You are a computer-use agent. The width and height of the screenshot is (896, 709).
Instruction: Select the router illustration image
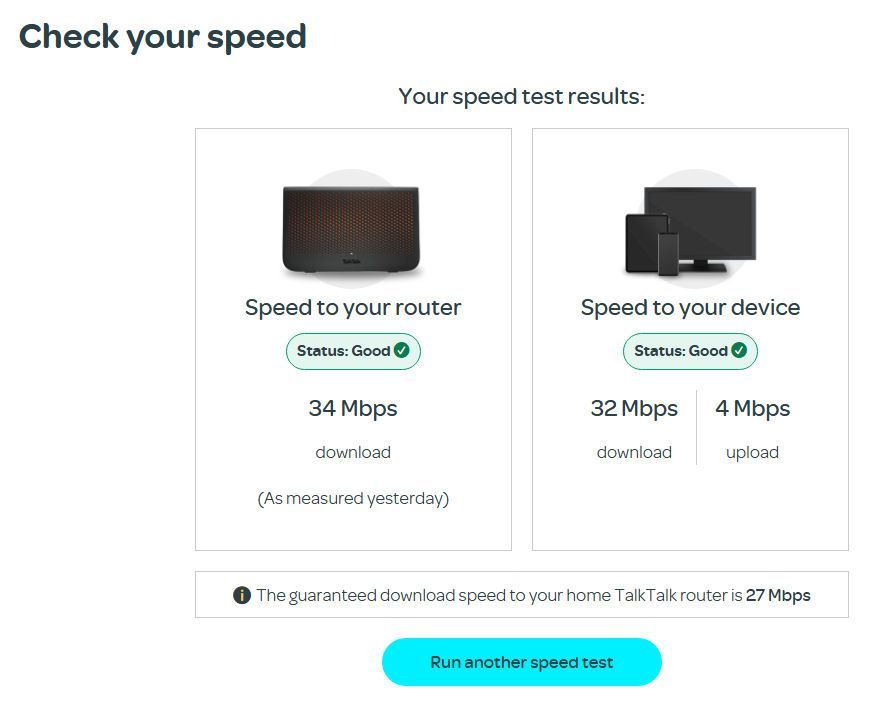353,228
